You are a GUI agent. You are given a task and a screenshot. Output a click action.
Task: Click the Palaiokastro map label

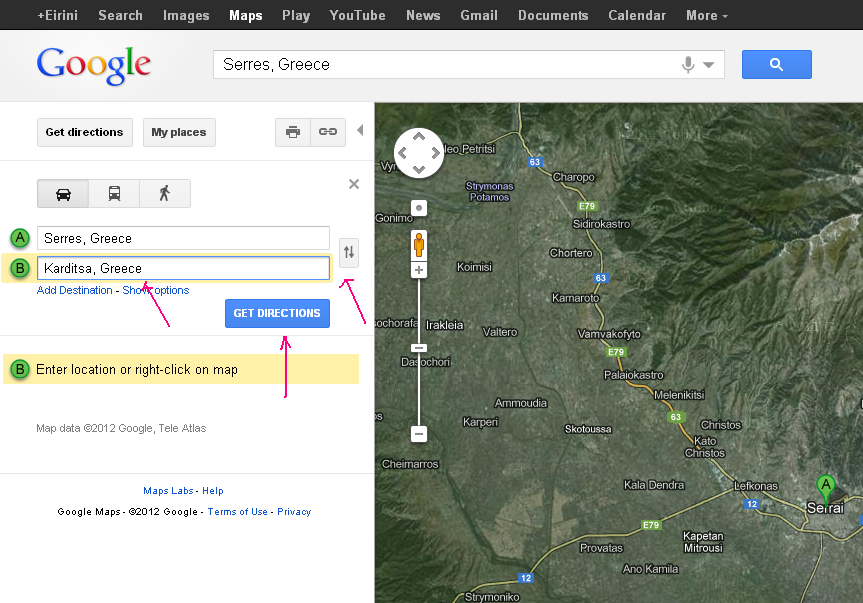coord(633,375)
